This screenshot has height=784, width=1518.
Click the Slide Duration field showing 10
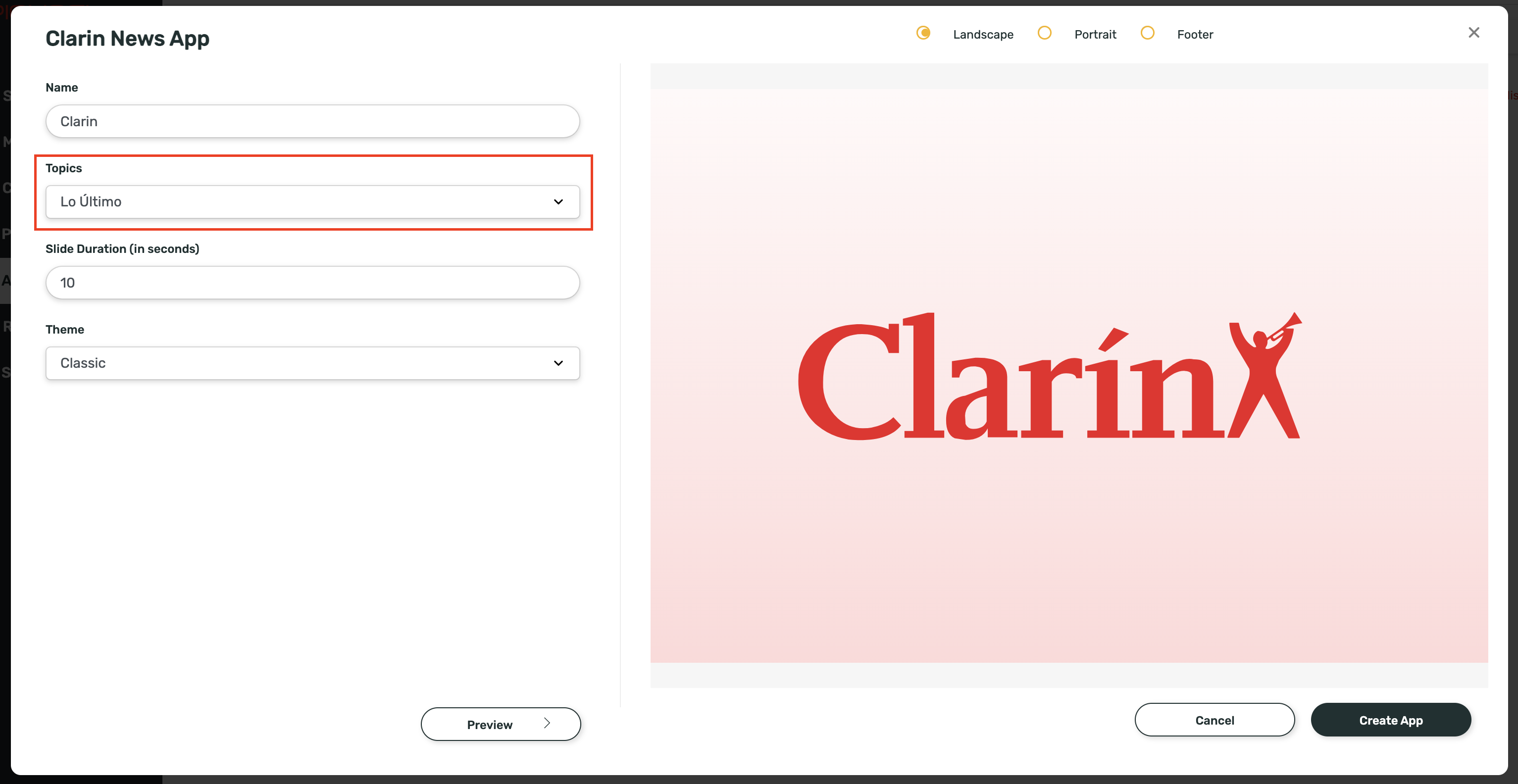click(313, 283)
